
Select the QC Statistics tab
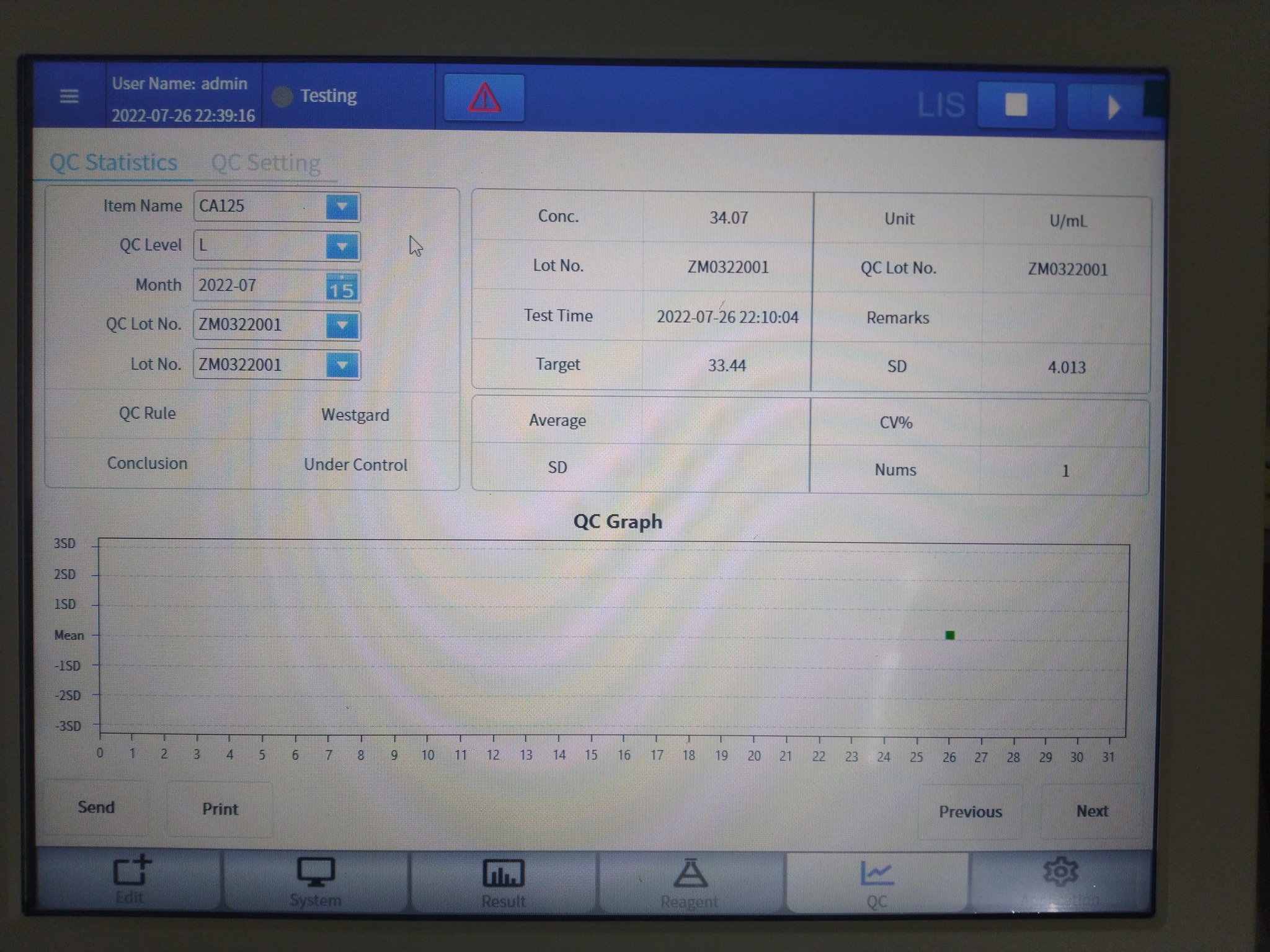113,162
